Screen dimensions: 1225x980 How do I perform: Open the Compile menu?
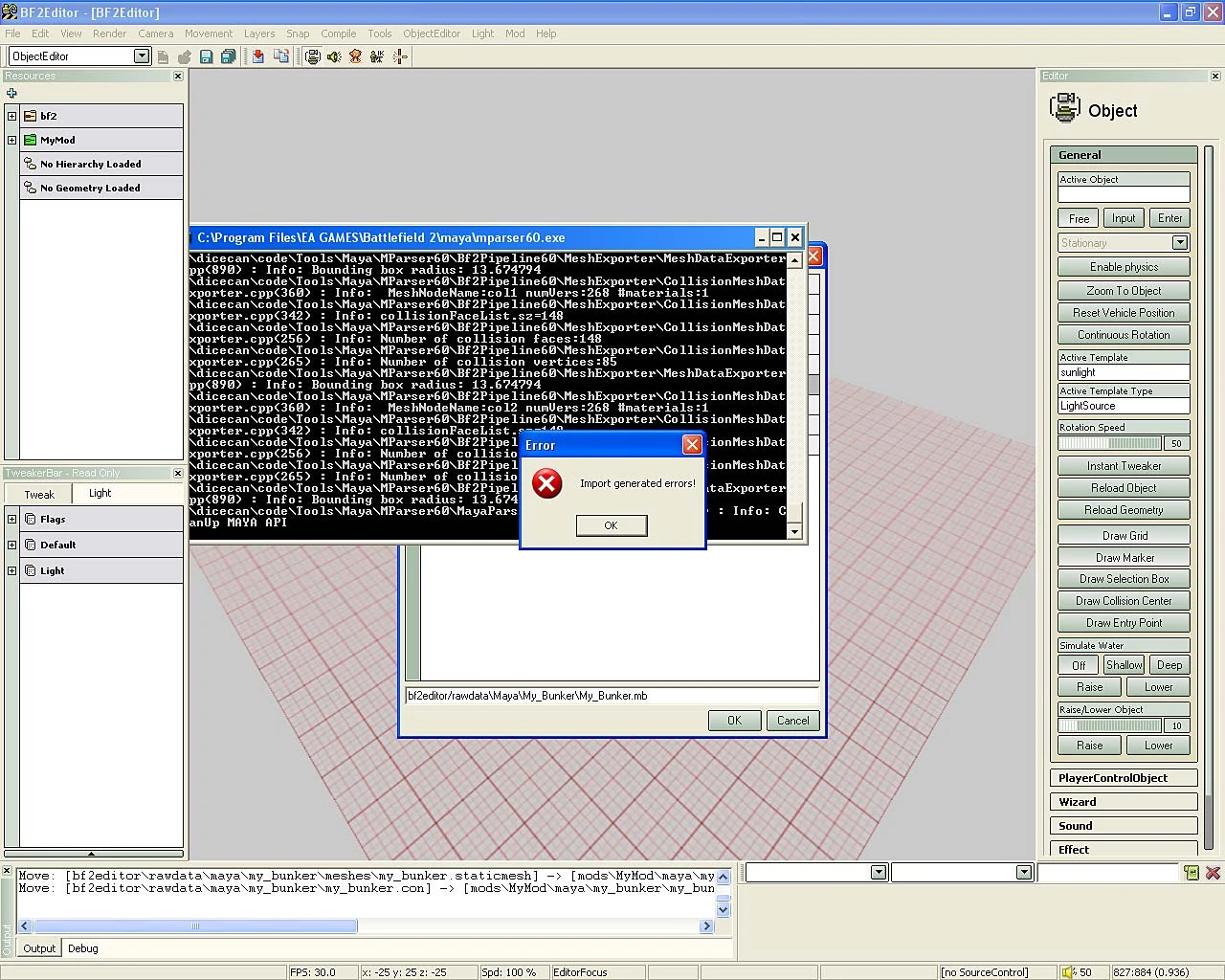(x=338, y=33)
